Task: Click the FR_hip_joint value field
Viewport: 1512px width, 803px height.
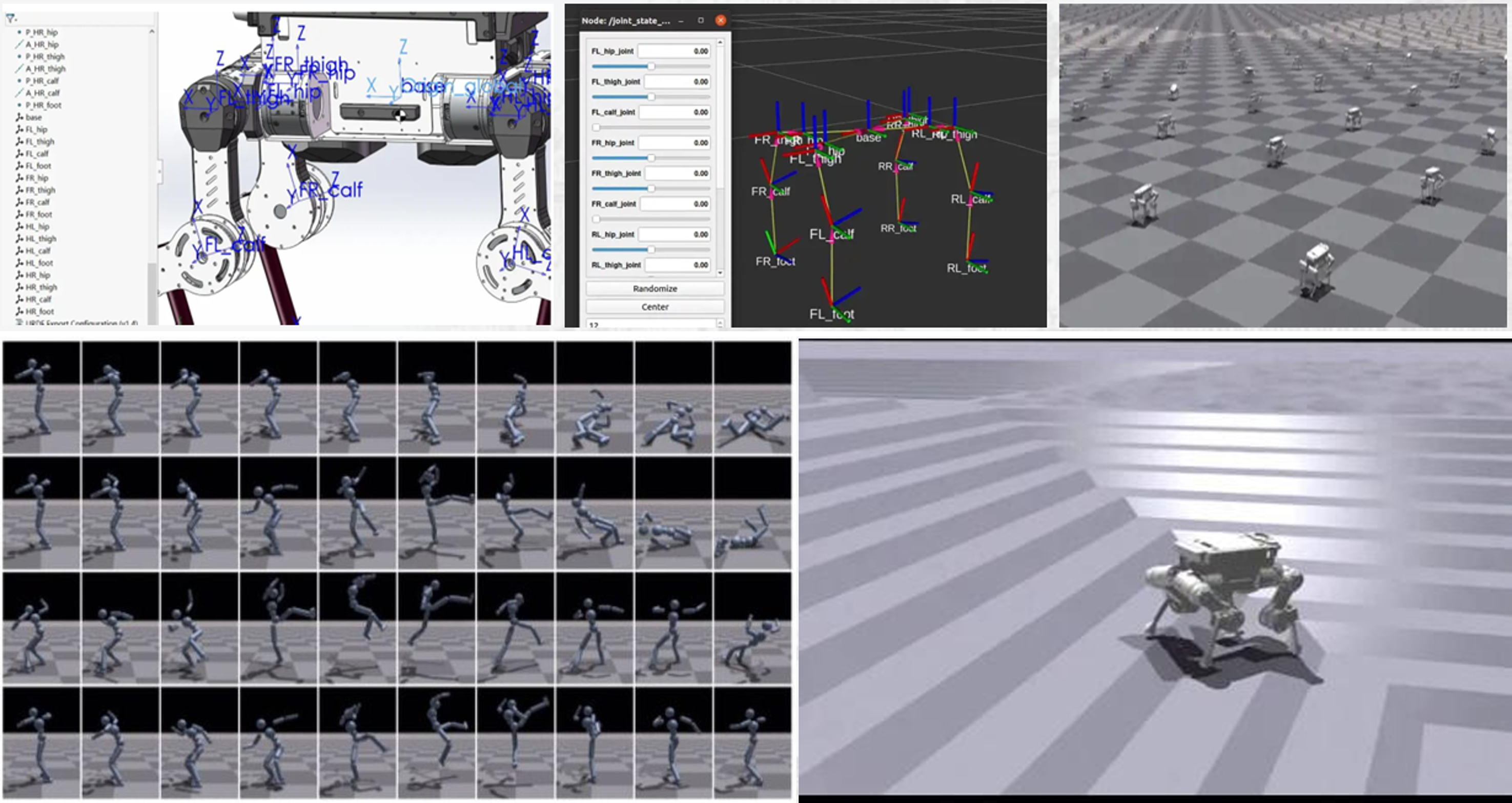Action: pyautogui.click(x=675, y=143)
